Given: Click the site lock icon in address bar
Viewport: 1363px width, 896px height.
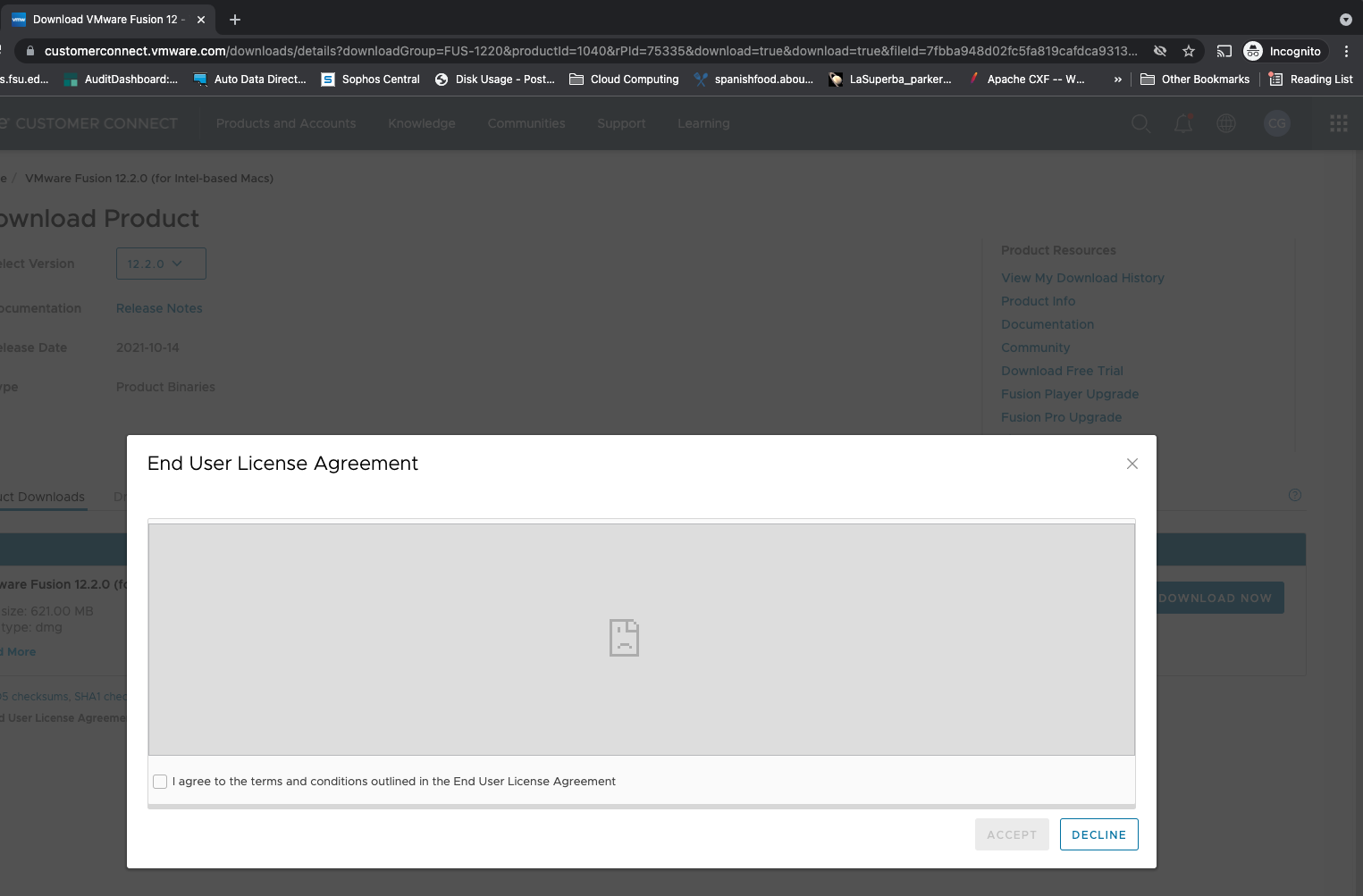Looking at the screenshot, I should [x=30, y=51].
